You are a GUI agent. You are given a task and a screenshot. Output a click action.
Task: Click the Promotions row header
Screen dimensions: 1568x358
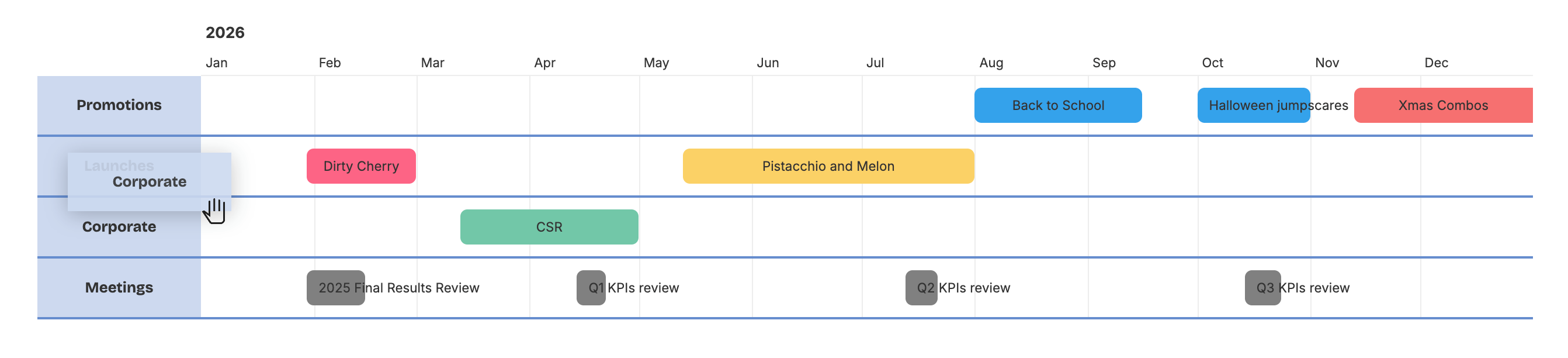119,105
